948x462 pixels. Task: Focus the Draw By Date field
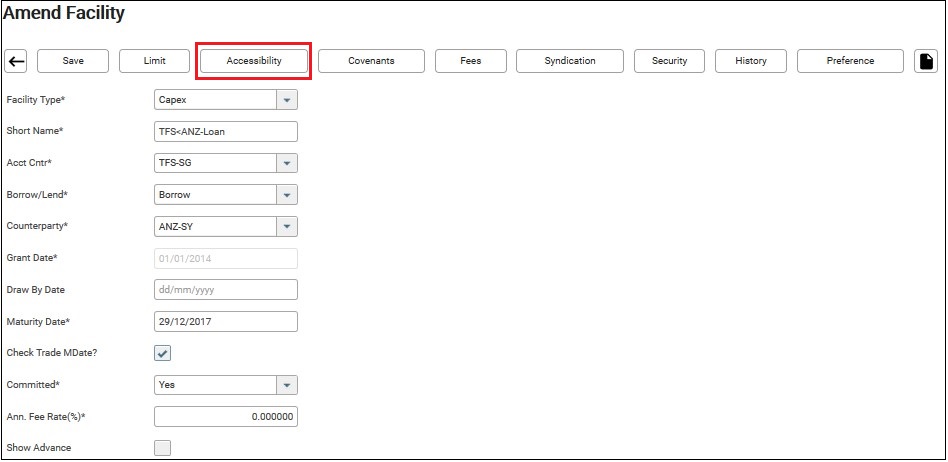[x=226, y=290]
